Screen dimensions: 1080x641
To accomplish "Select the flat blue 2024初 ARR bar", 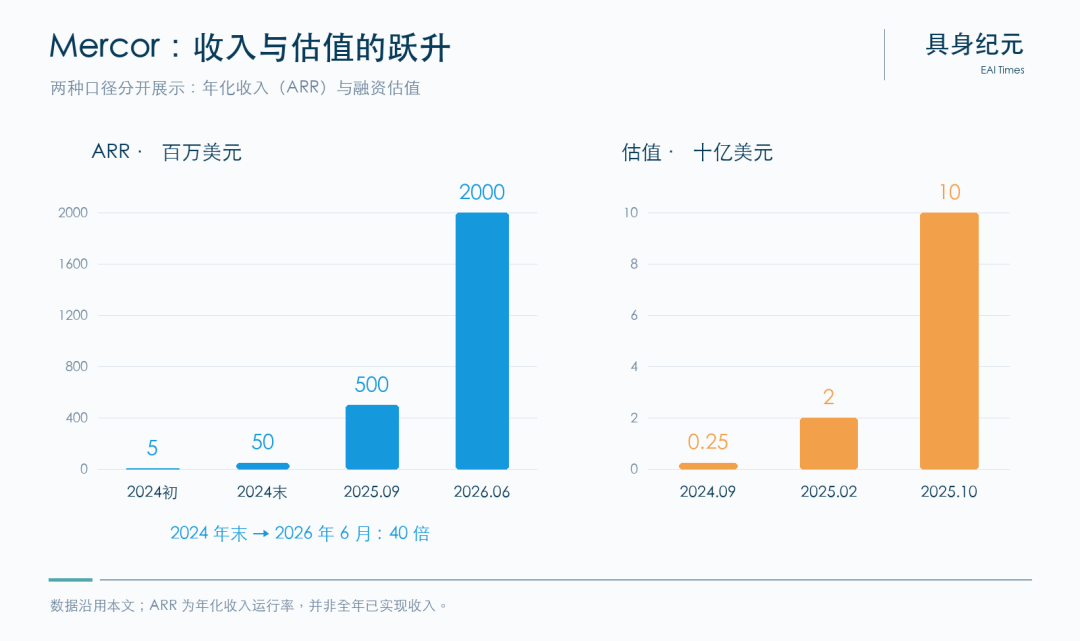I will point(152,469).
